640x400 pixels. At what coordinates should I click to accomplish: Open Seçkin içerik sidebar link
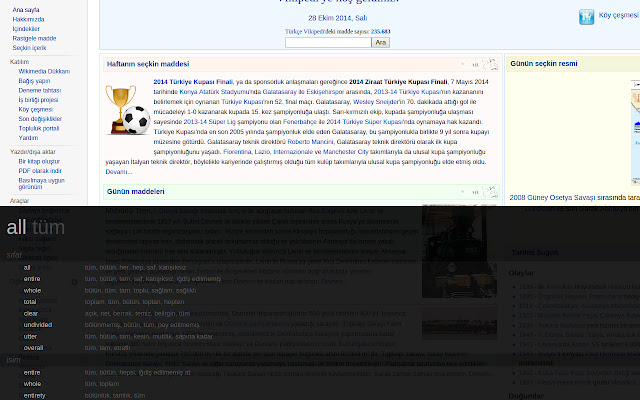pos(29,48)
